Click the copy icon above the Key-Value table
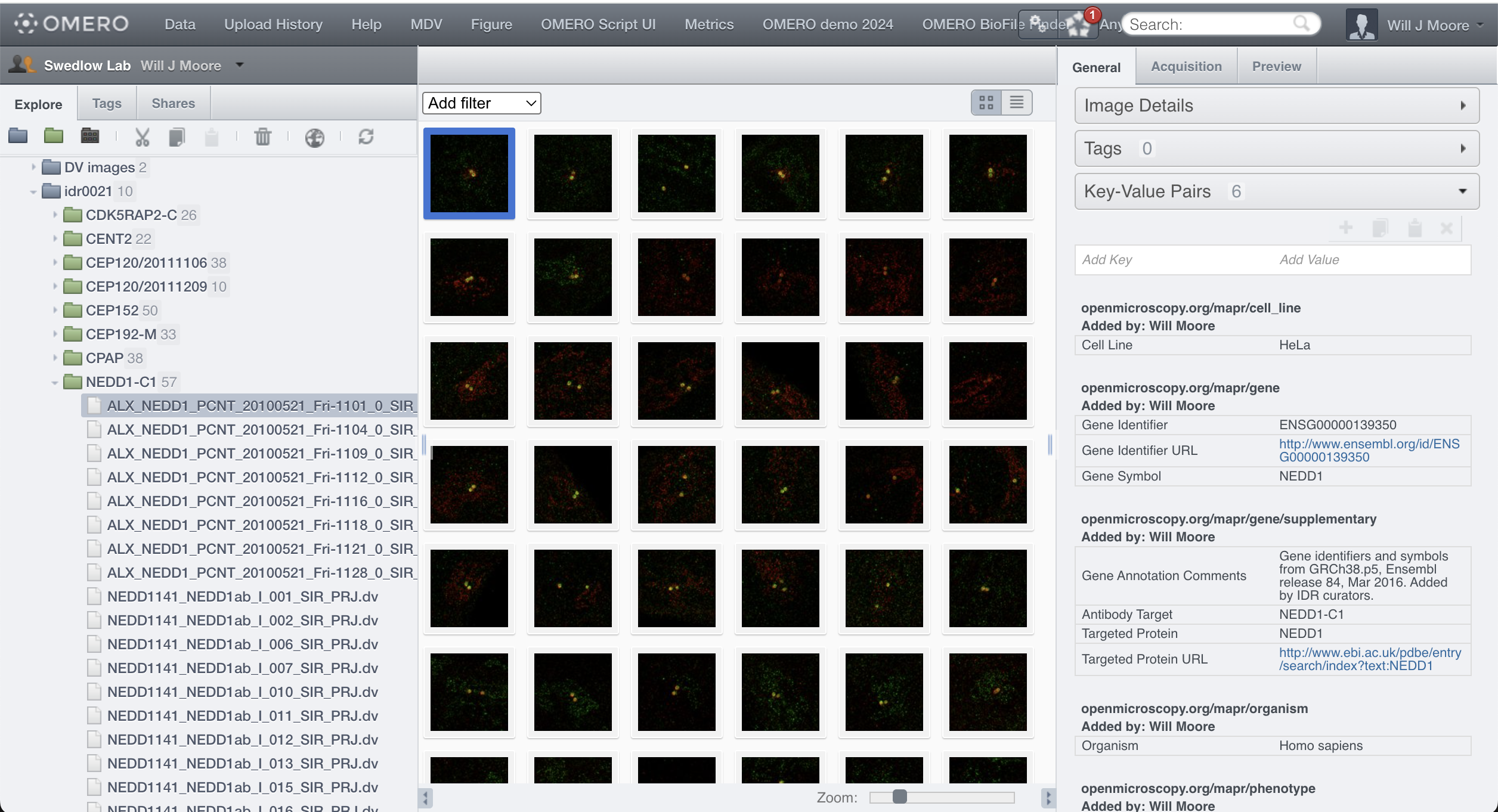 (1381, 228)
